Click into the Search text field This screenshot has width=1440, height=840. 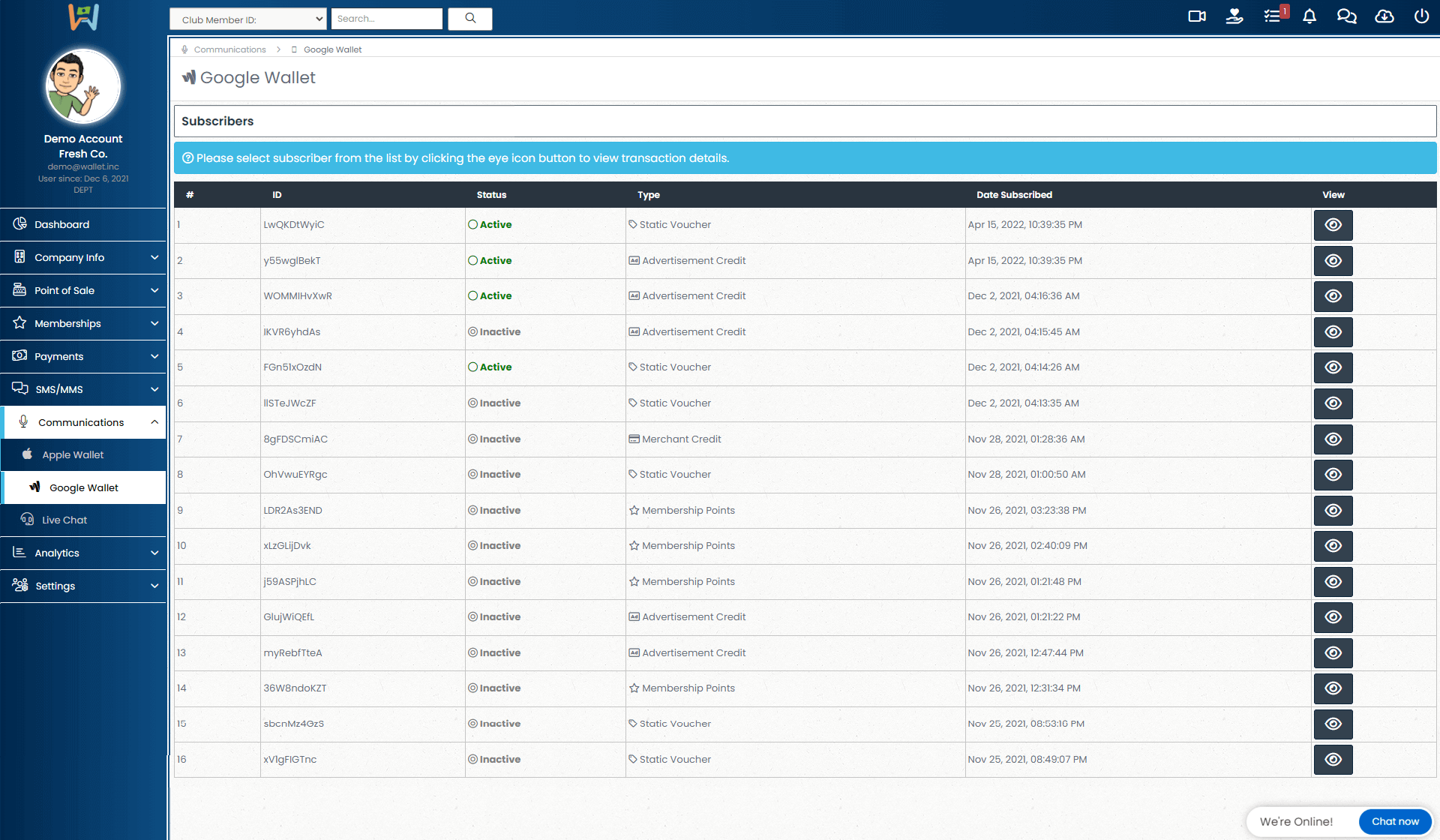point(386,19)
